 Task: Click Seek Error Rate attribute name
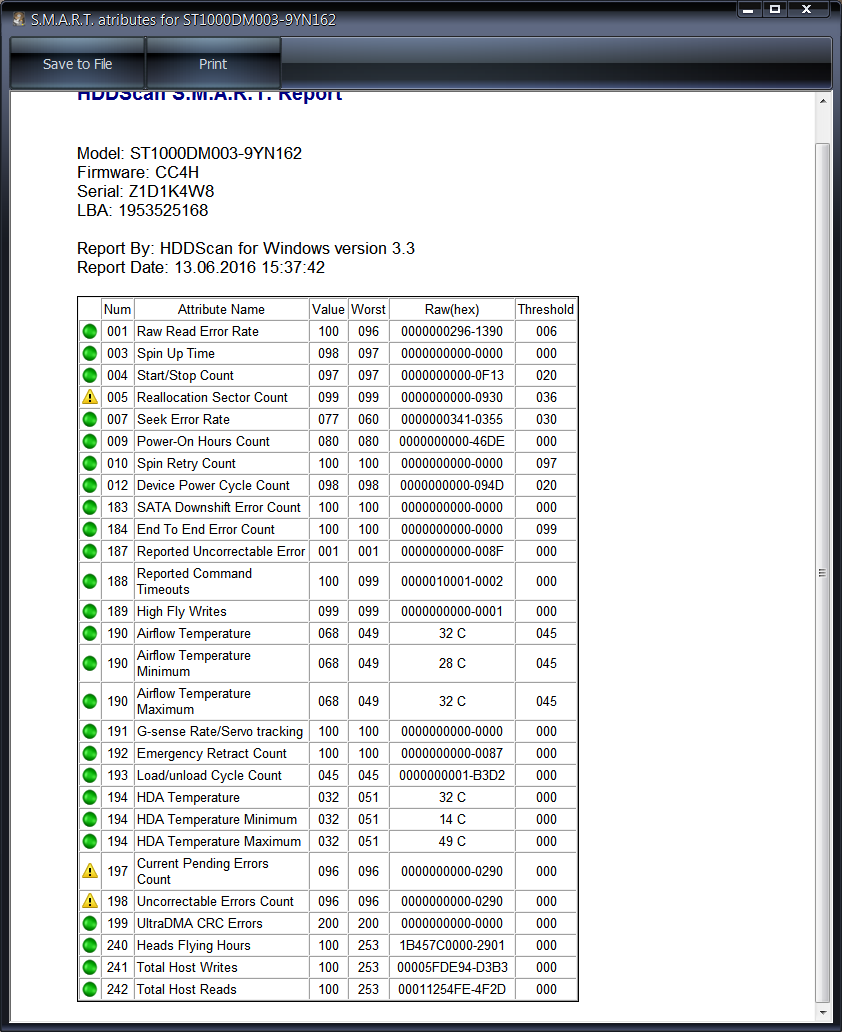pyautogui.click(x=183, y=419)
